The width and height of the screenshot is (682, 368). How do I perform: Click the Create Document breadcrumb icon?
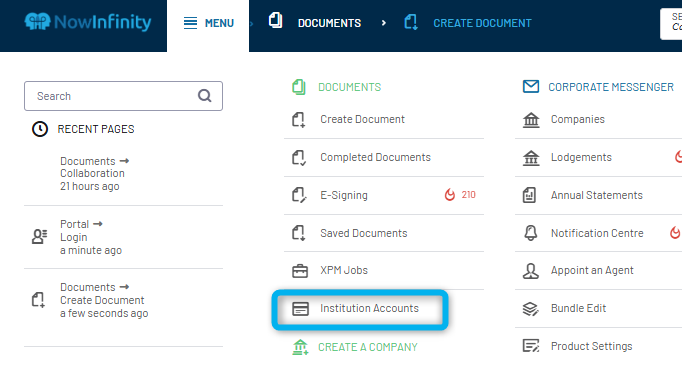pos(411,22)
